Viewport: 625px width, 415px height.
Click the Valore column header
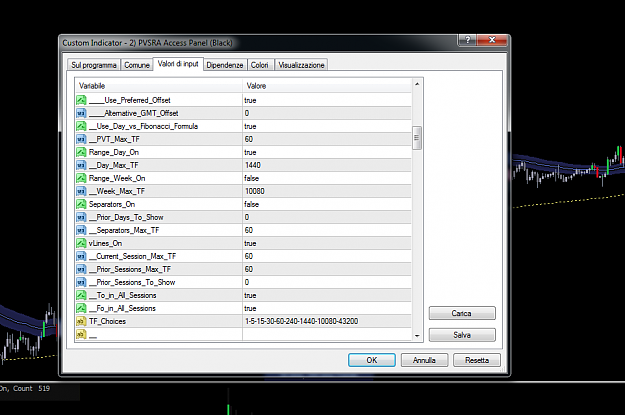click(x=327, y=86)
